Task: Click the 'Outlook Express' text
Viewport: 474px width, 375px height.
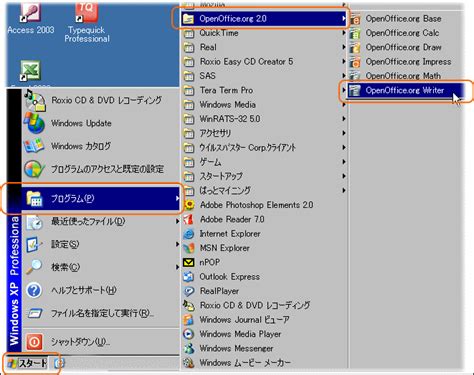Action: tap(229, 277)
